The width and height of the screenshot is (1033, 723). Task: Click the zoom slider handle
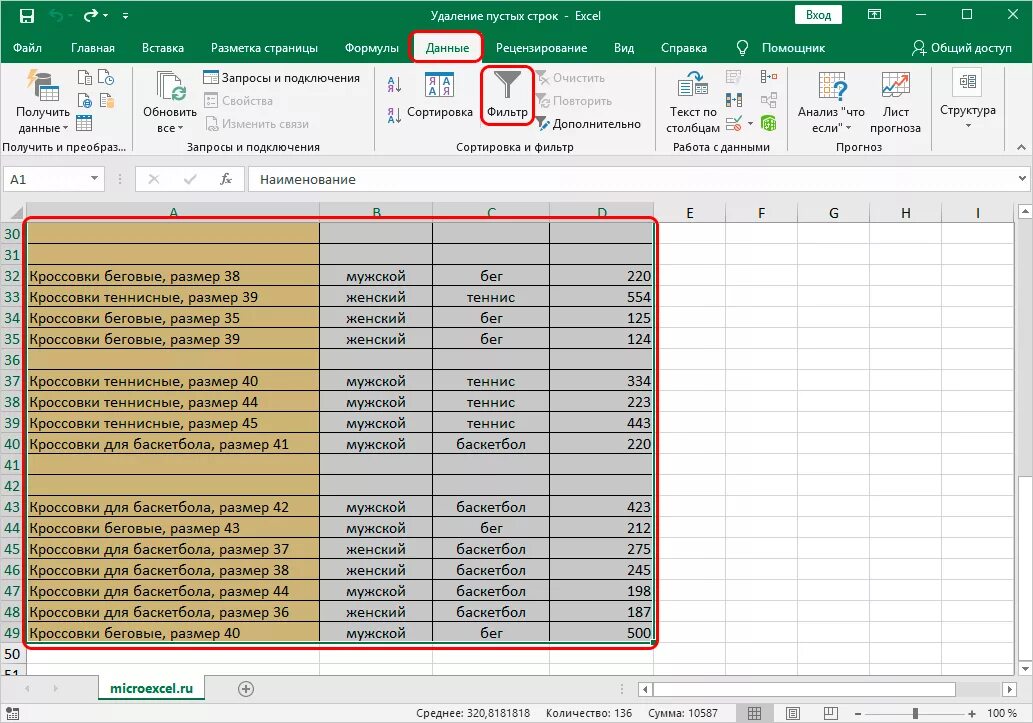915,713
